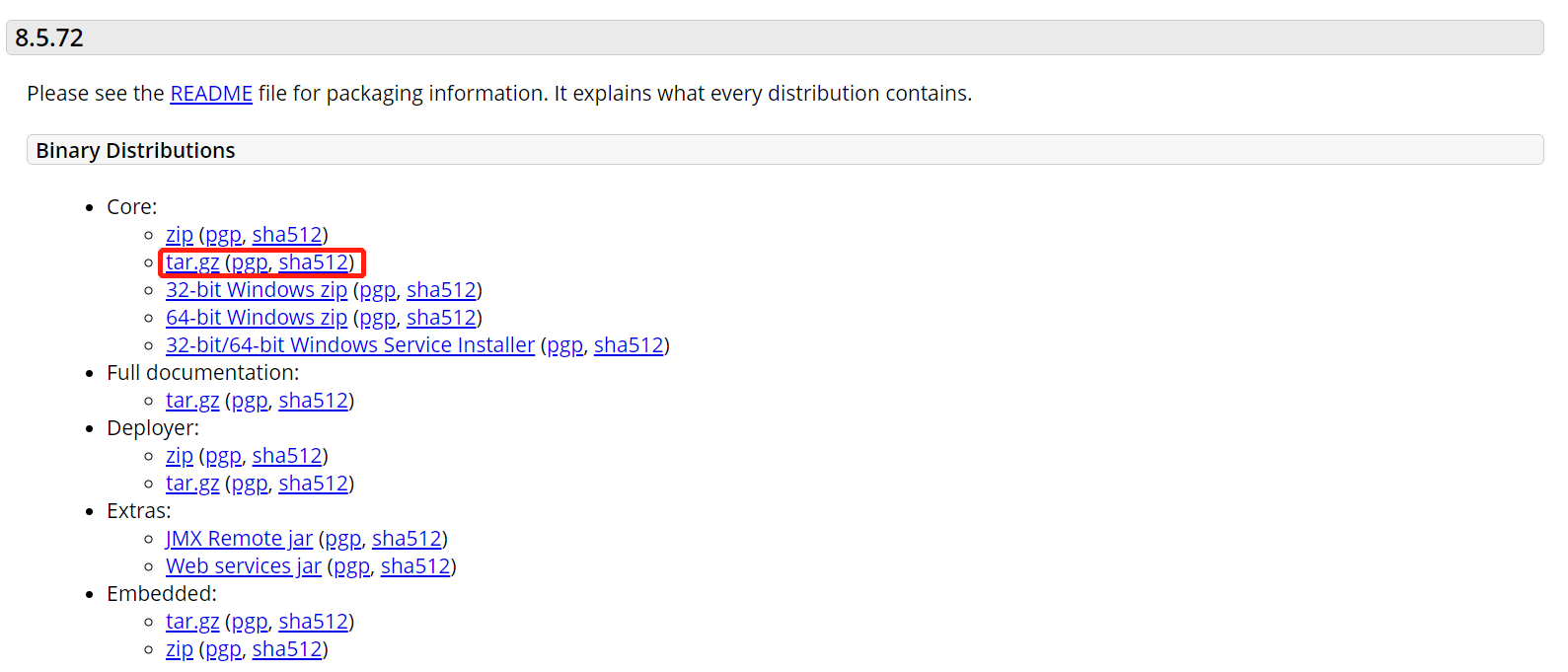Download the Core zip distribution
Image resolution: width=1568 pixels, height=672 pixels.
pos(180,235)
